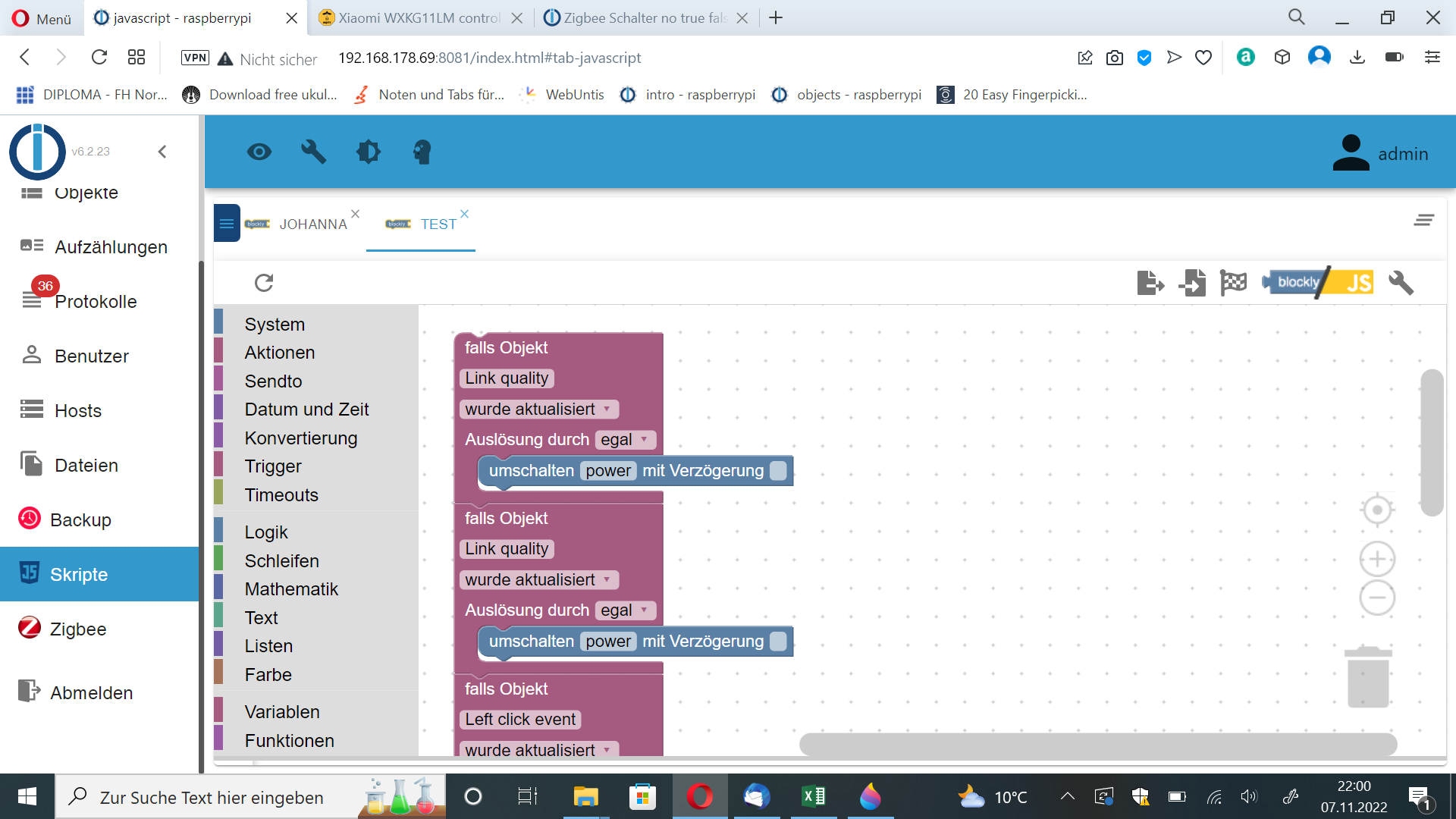Collapse the left sidebar with chevron
1456x819 pixels.
point(162,152)
